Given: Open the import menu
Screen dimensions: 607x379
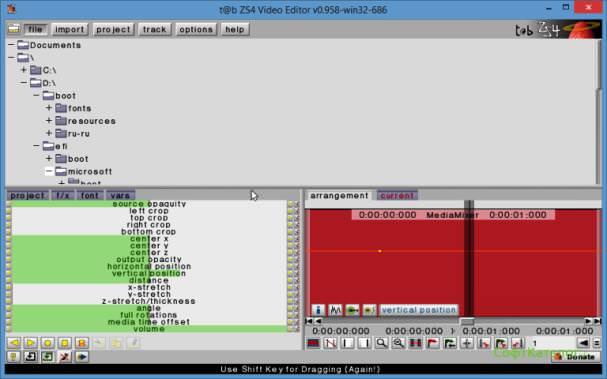Looking at the screenshot, I should click(x=69, y=29).
